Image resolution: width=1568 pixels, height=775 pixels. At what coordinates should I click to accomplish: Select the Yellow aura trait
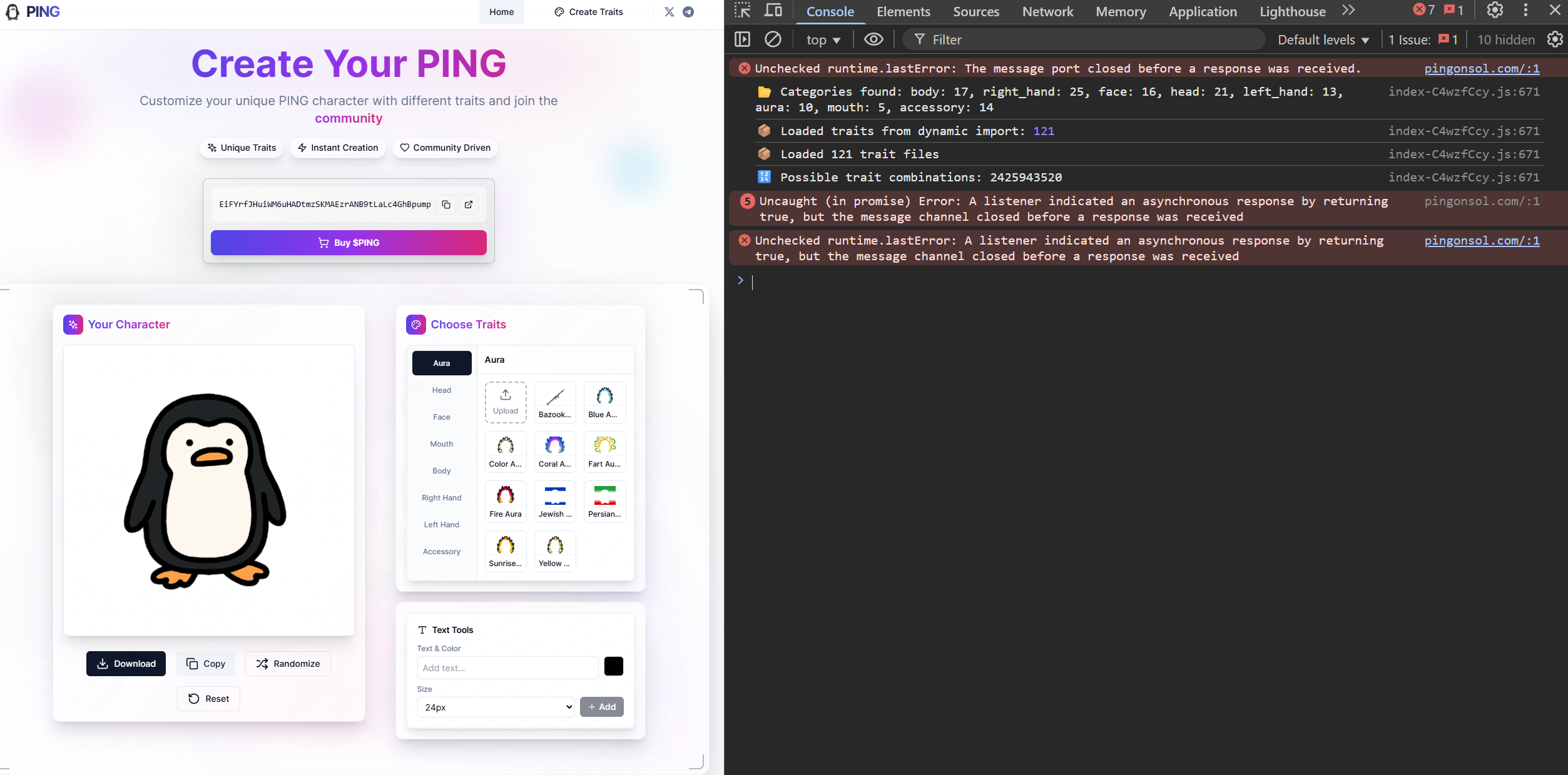point(555,551)
